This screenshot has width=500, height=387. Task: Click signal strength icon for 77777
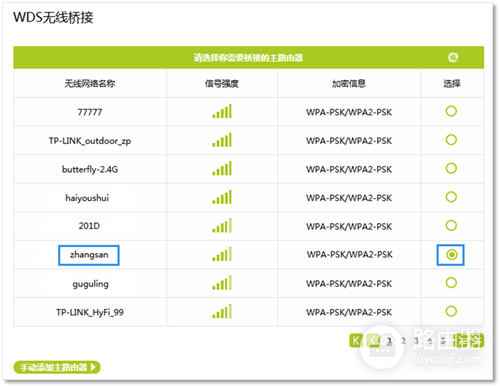pos(222,112)
